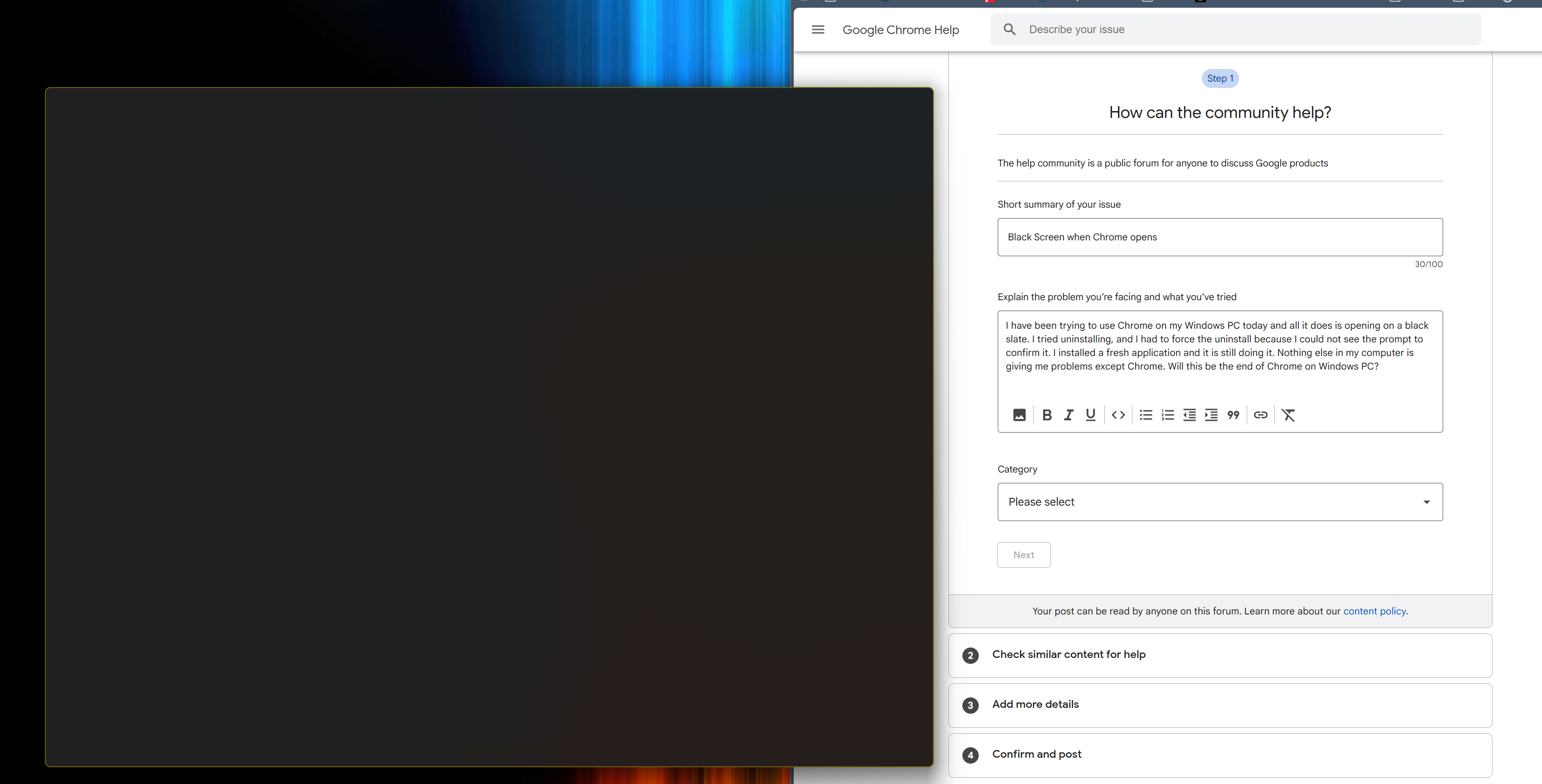Open the hamburger main menu
Viewport: 1542px width, 784px height.
point(818,29)
